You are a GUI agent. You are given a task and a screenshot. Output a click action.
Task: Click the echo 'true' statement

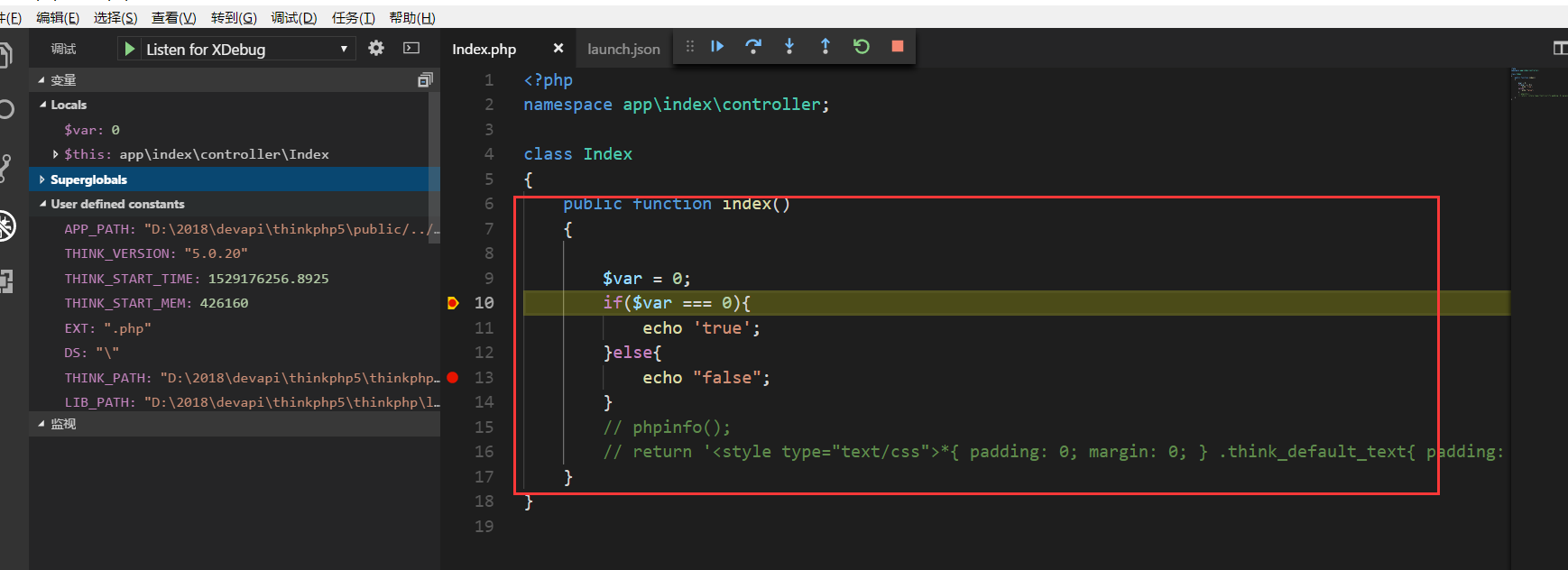(x=701, y=328)
